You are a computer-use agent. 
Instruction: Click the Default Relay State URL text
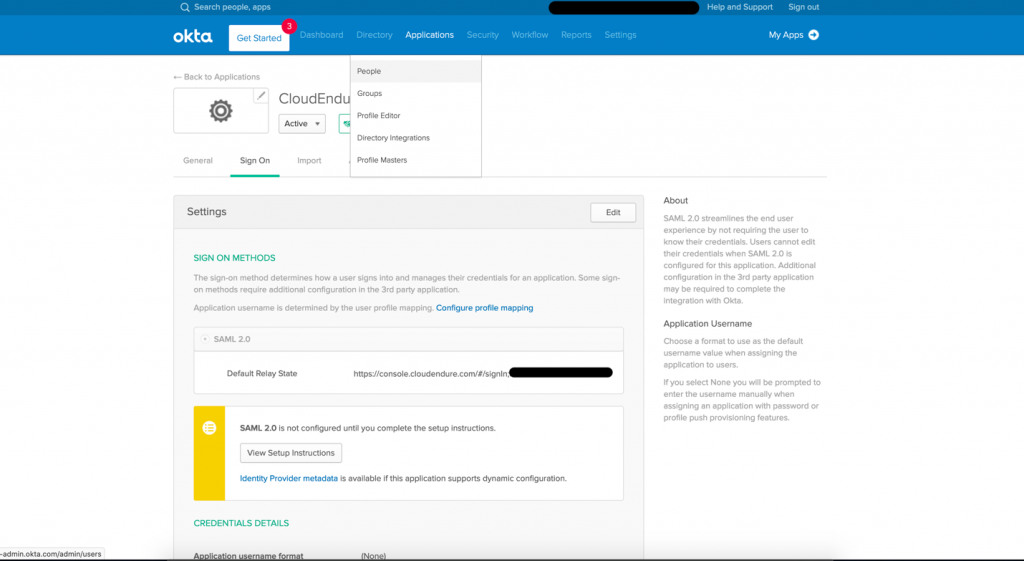pos(431,374)
